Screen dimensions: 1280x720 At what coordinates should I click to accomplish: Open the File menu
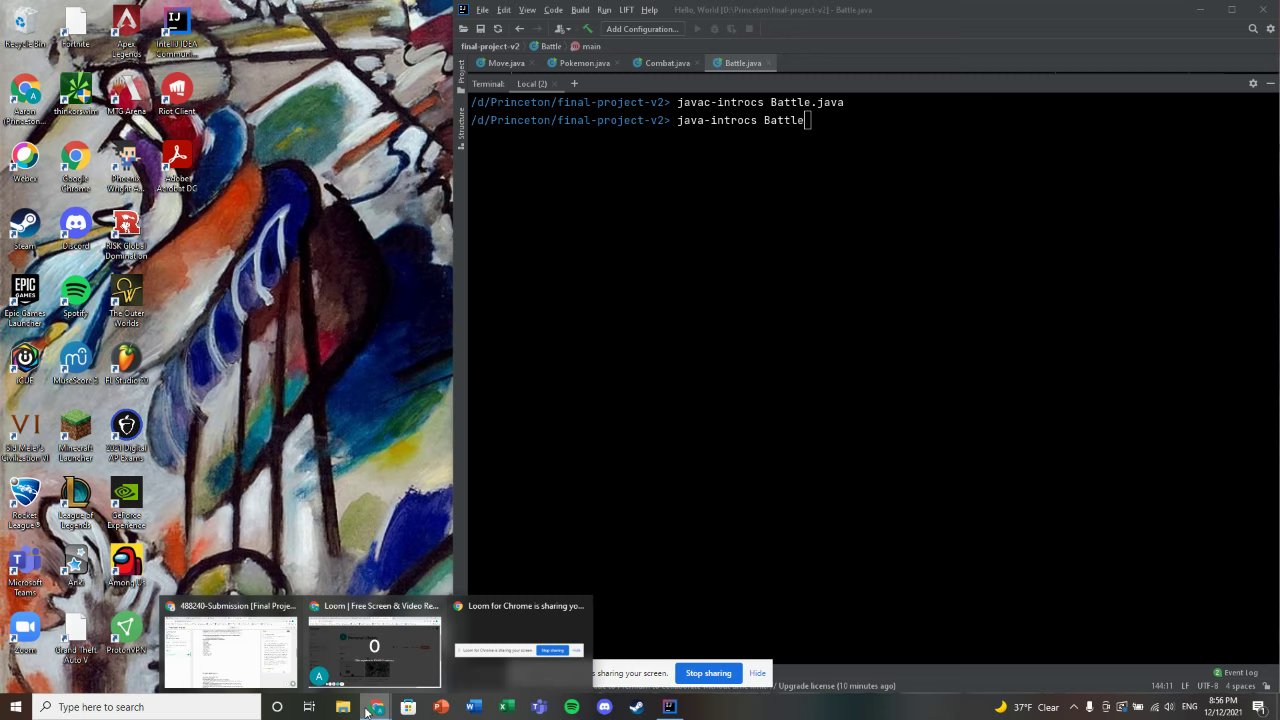482,10
